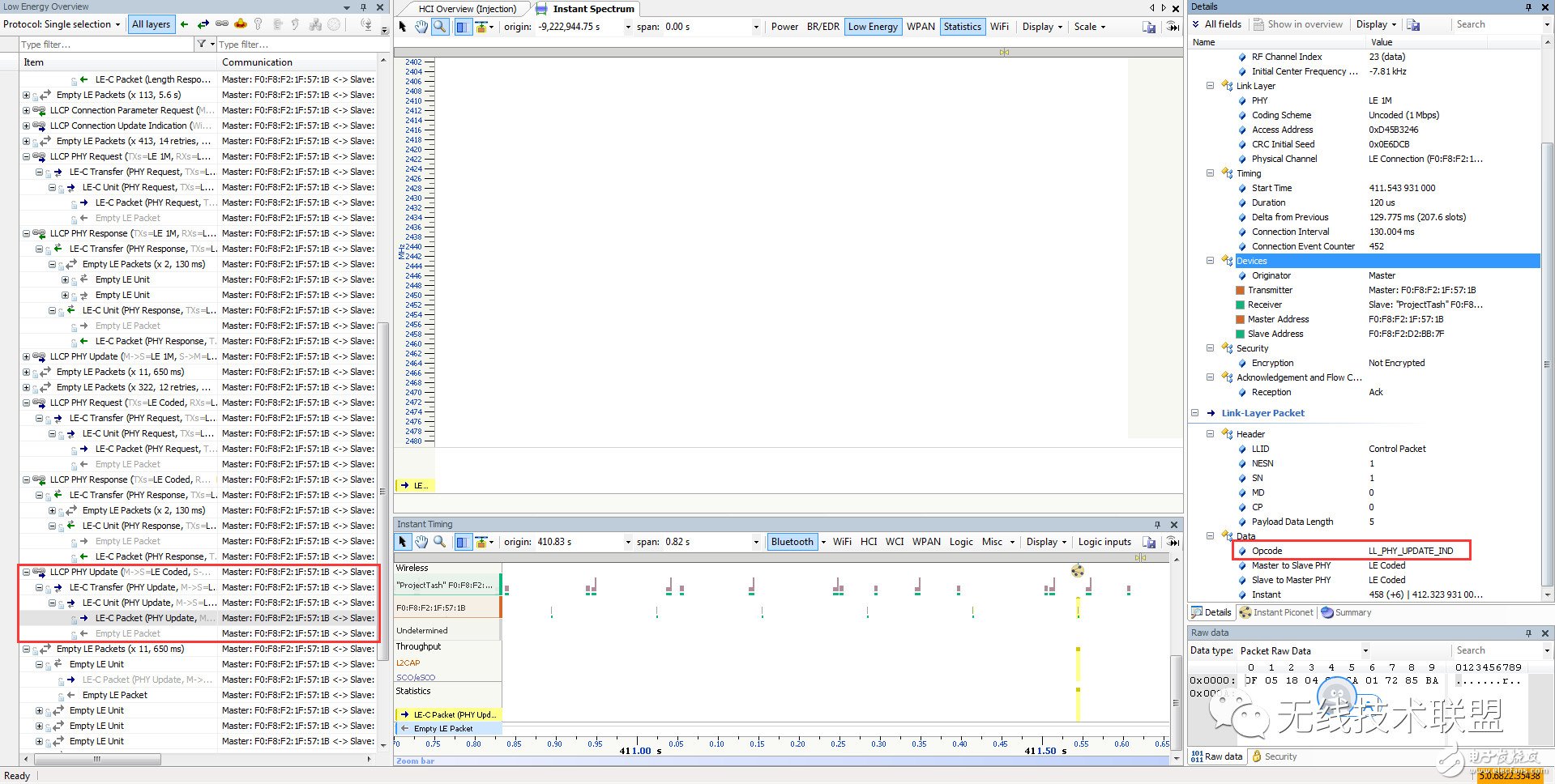Switch to Instant Spectrum tab
1555x784 pixels.
594,9
